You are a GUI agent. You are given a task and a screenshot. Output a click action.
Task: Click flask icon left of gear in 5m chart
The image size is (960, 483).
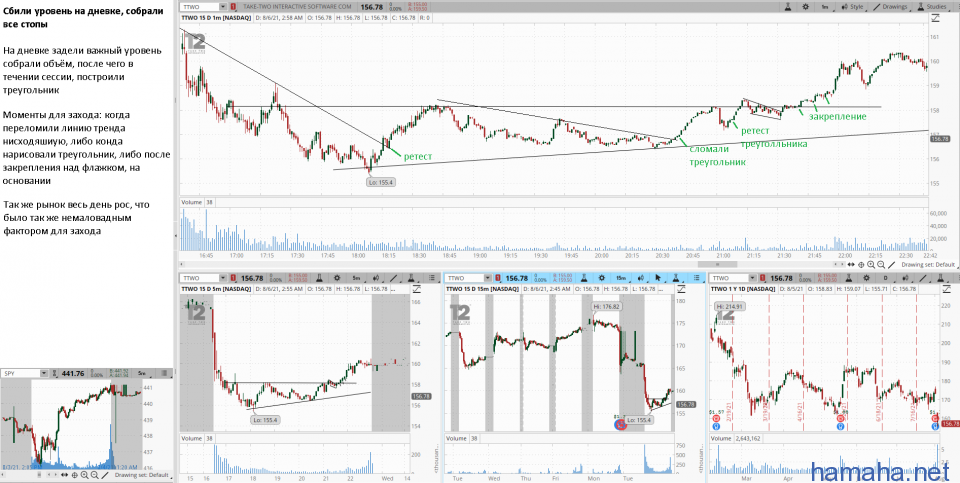pyautogui.click(x=320, y=279)
